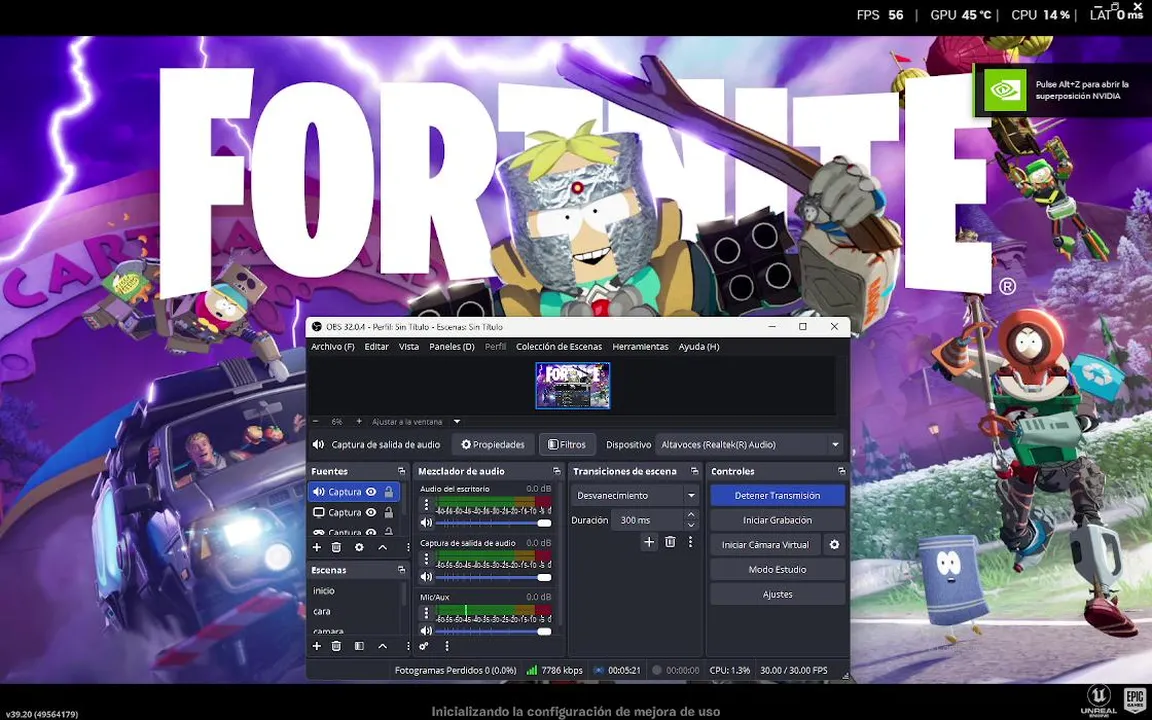
Task: Open Colección de Escenas menu
Action: [559, 347]
